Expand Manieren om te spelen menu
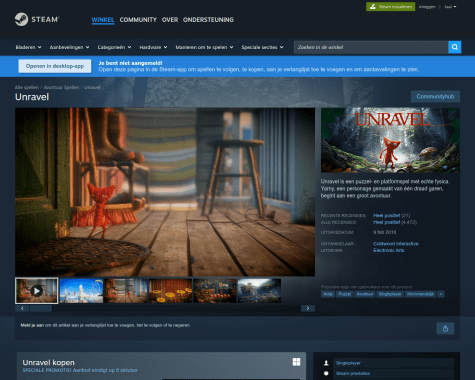475x380 pixels. (204, 47)
